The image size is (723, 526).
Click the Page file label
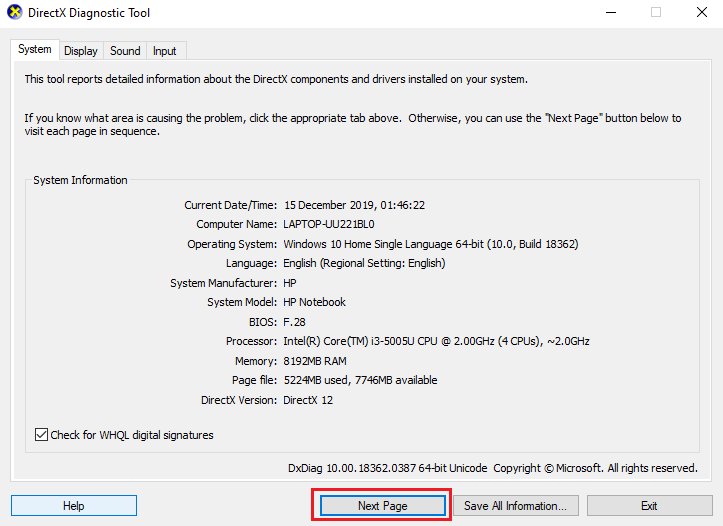pyautogui.click(x=254, y=380)
